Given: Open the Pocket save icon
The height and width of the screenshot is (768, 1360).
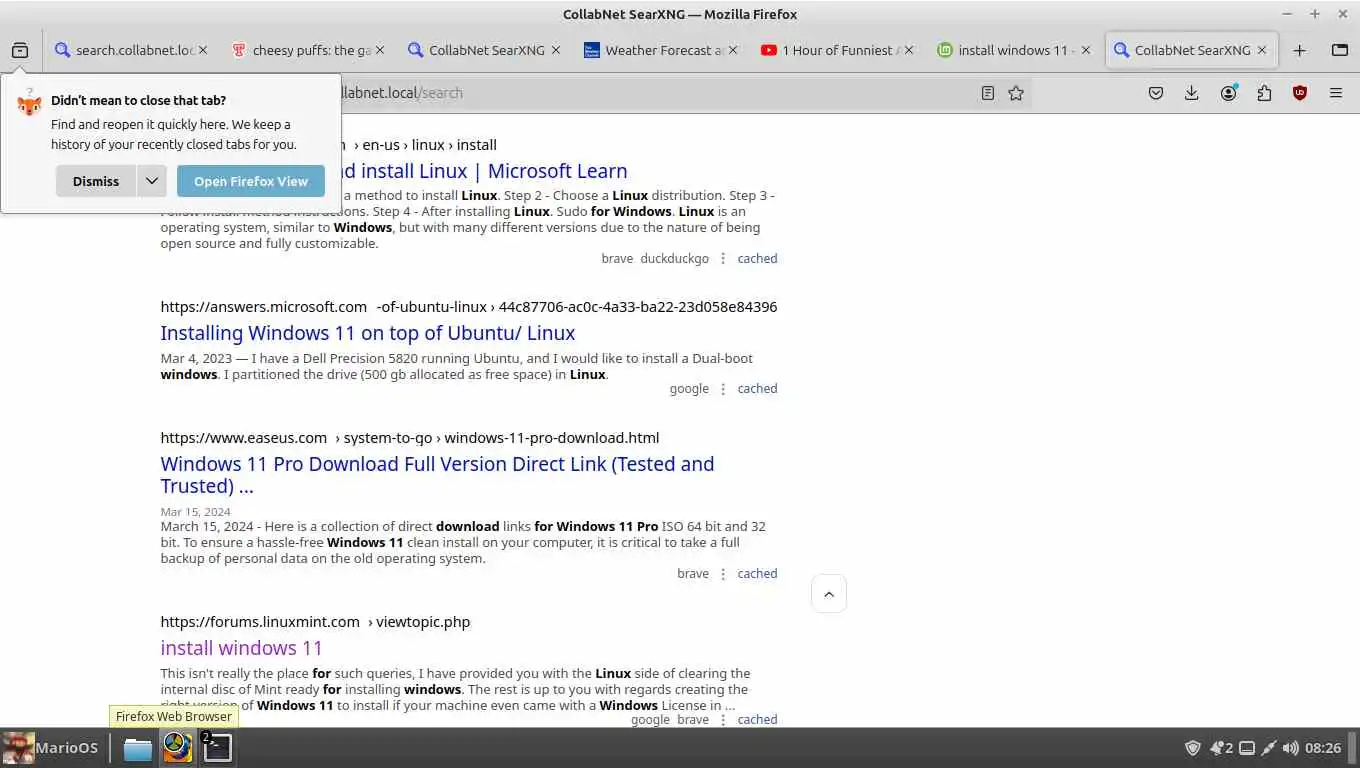Looking at the screenshot, I should (1156, 93).
